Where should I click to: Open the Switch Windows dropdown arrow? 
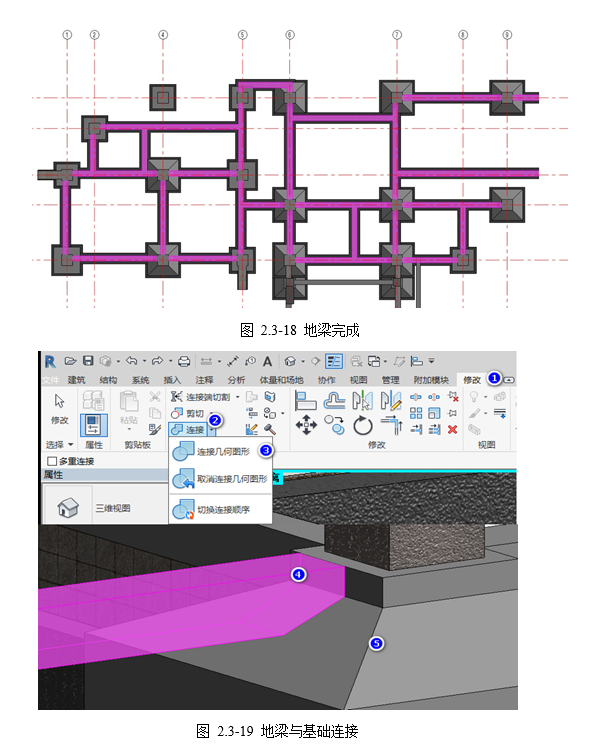tap(385, 362)
